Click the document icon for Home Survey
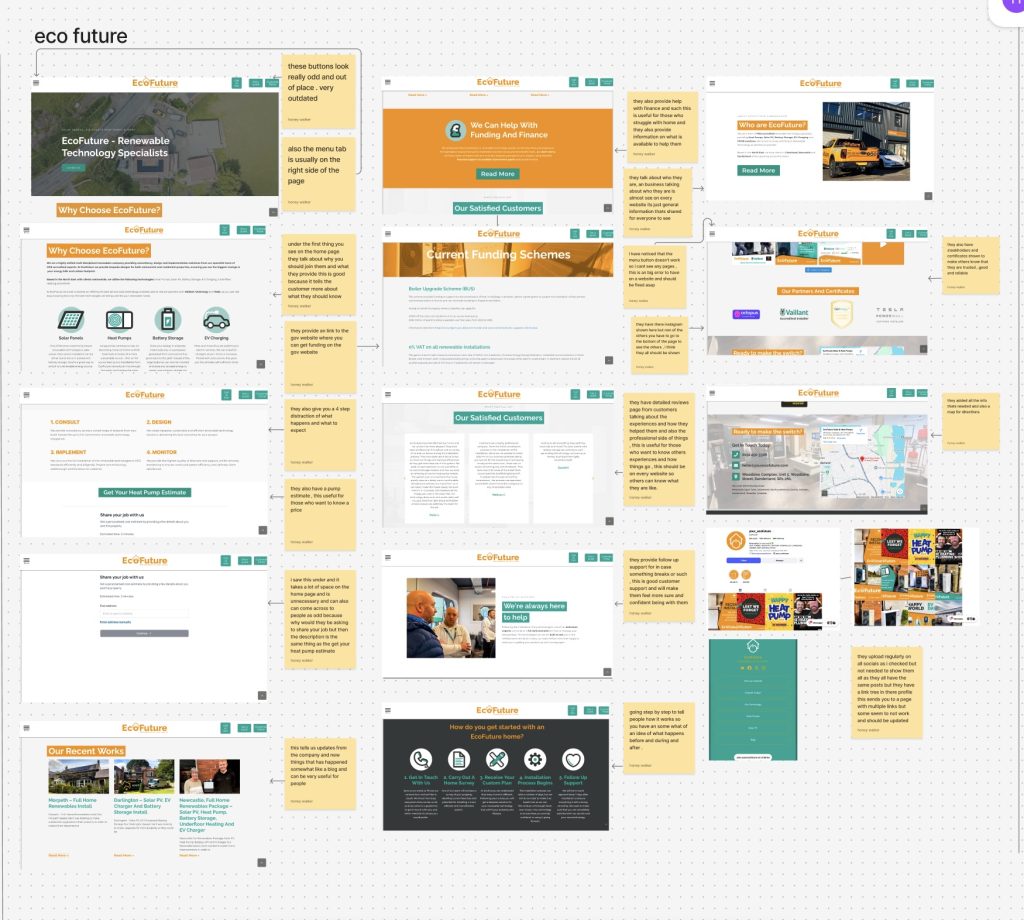Viewport: 1024px width, 920px height. [458, 759]
